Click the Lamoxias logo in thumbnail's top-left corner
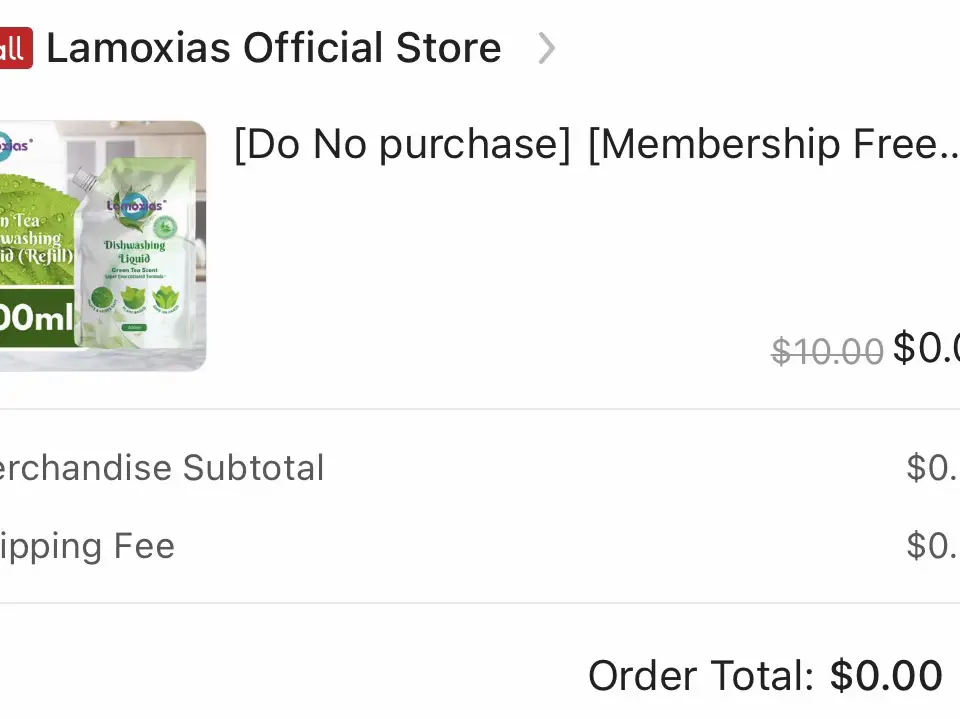The height and width of the screenshot is (719, 960). [12, 146]
